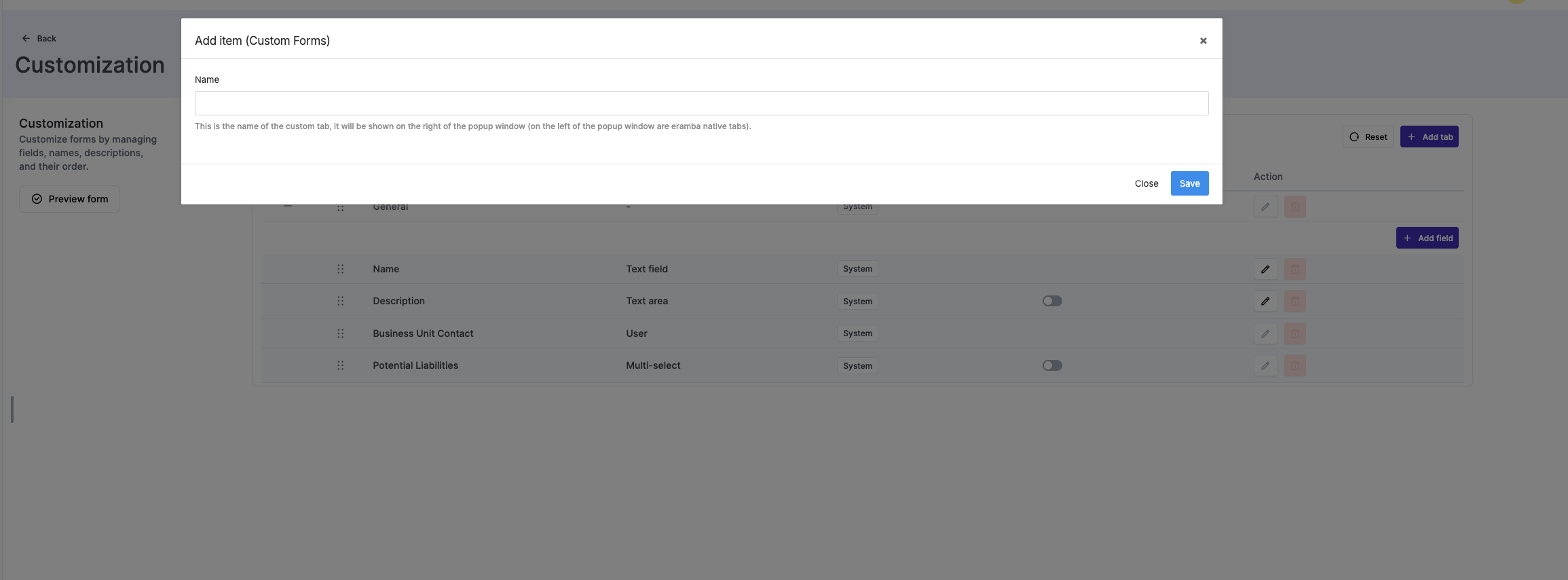
Task: Save the new custom tab
Action: [1189, 183]
